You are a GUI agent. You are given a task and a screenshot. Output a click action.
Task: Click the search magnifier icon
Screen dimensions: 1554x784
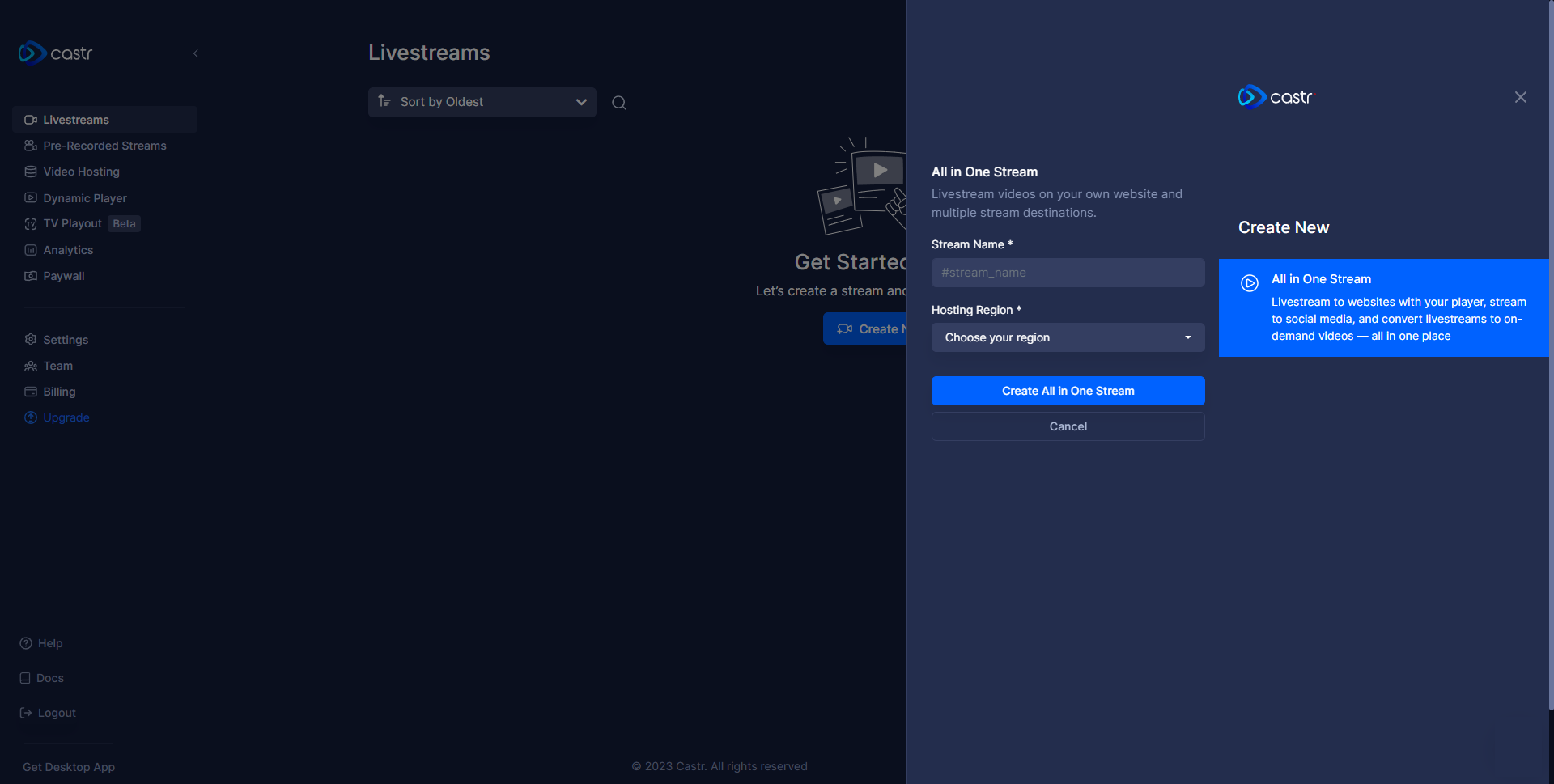tap(619, 103)
